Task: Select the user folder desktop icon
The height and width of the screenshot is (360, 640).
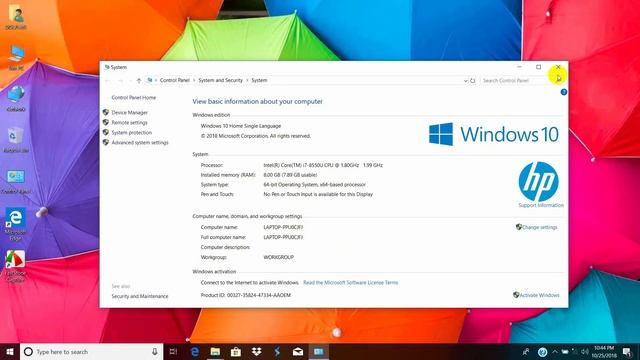Action: (x=16, y=17)
